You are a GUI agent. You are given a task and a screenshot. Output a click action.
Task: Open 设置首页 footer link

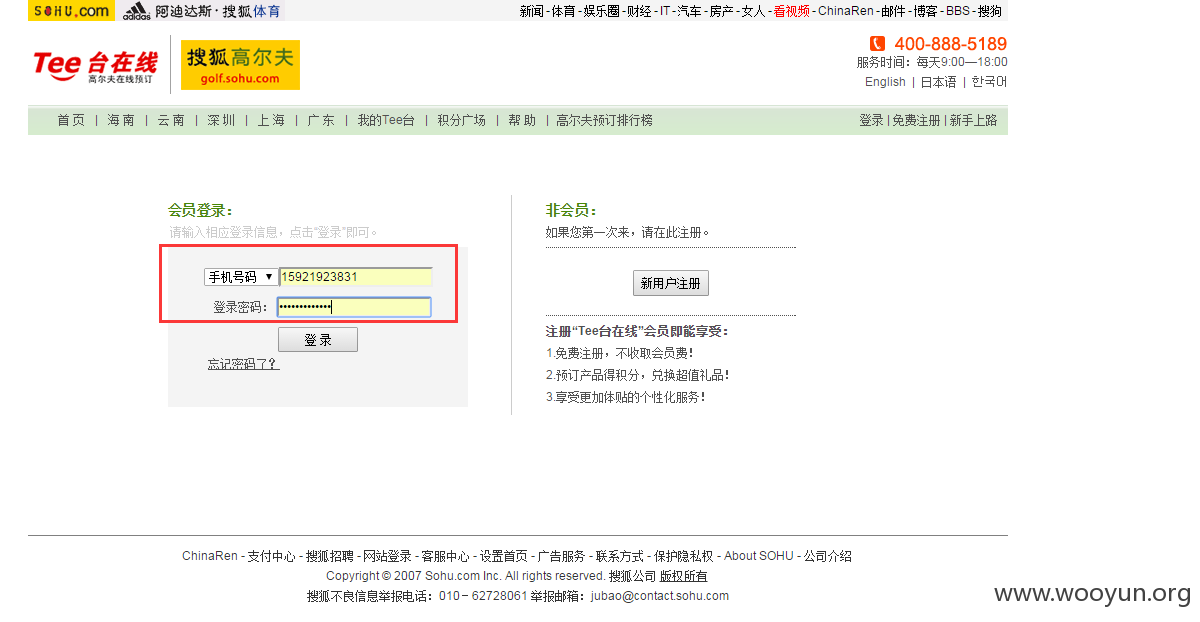tap(503, 556)
